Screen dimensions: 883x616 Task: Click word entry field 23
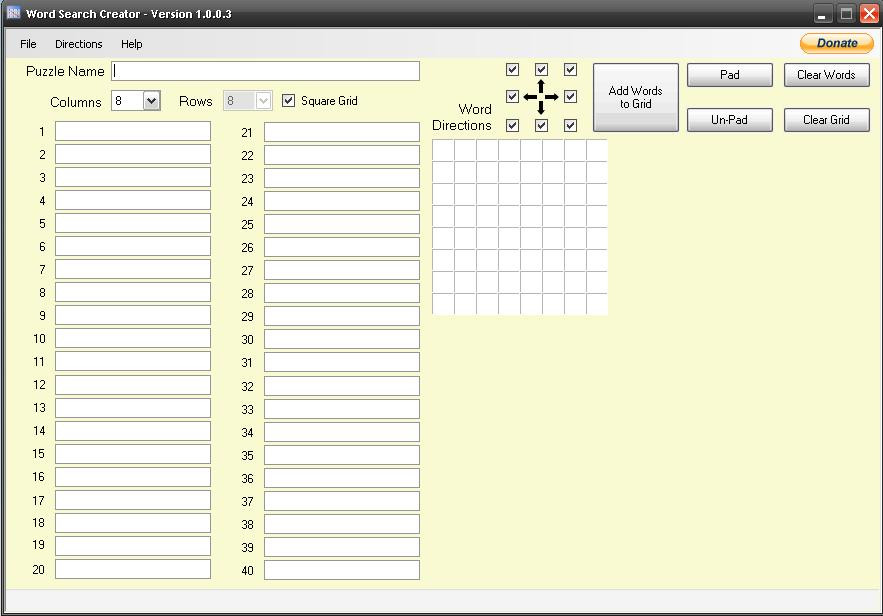[x=342, y=178]
